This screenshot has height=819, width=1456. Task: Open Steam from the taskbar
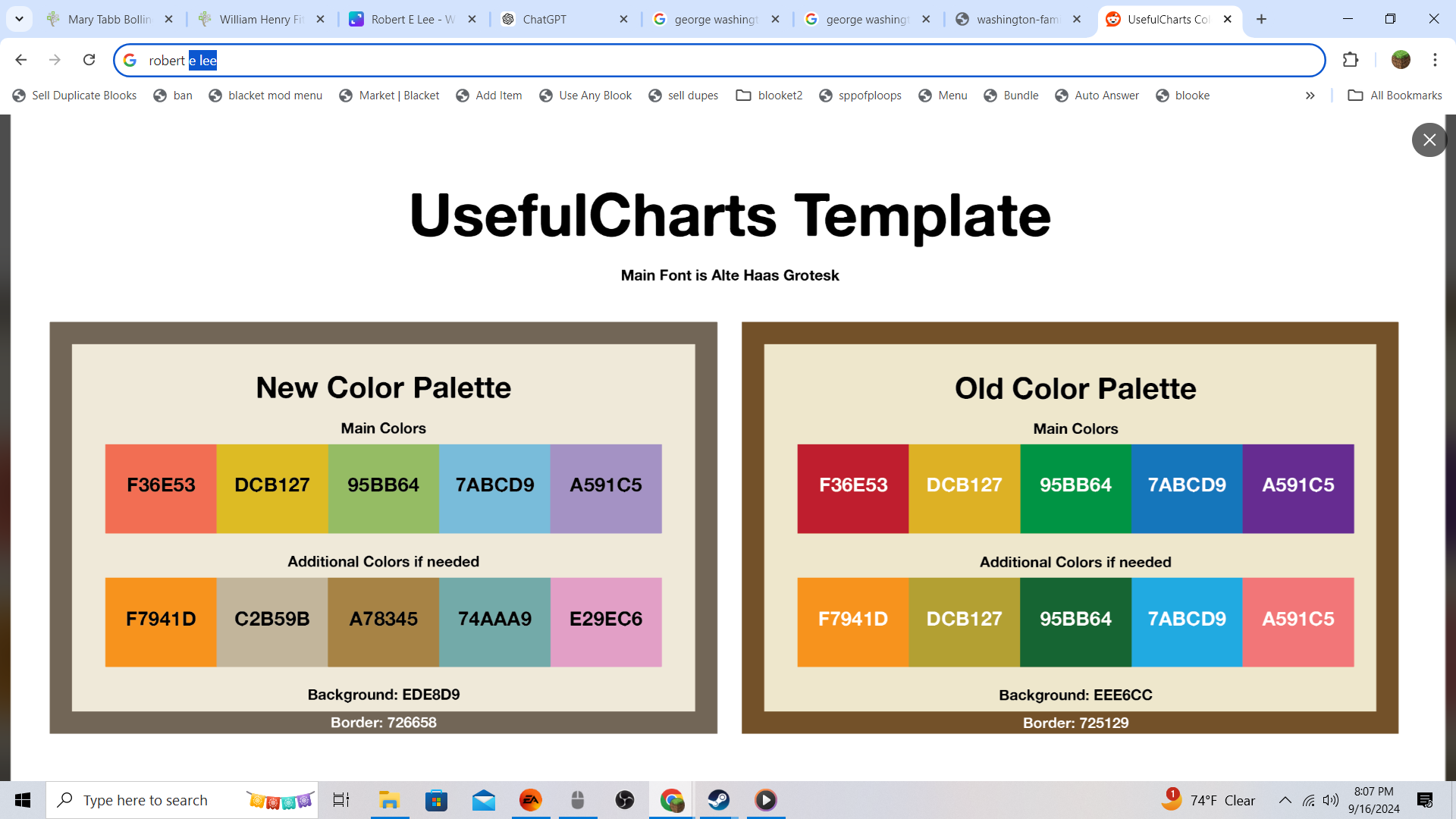(718, 800)
